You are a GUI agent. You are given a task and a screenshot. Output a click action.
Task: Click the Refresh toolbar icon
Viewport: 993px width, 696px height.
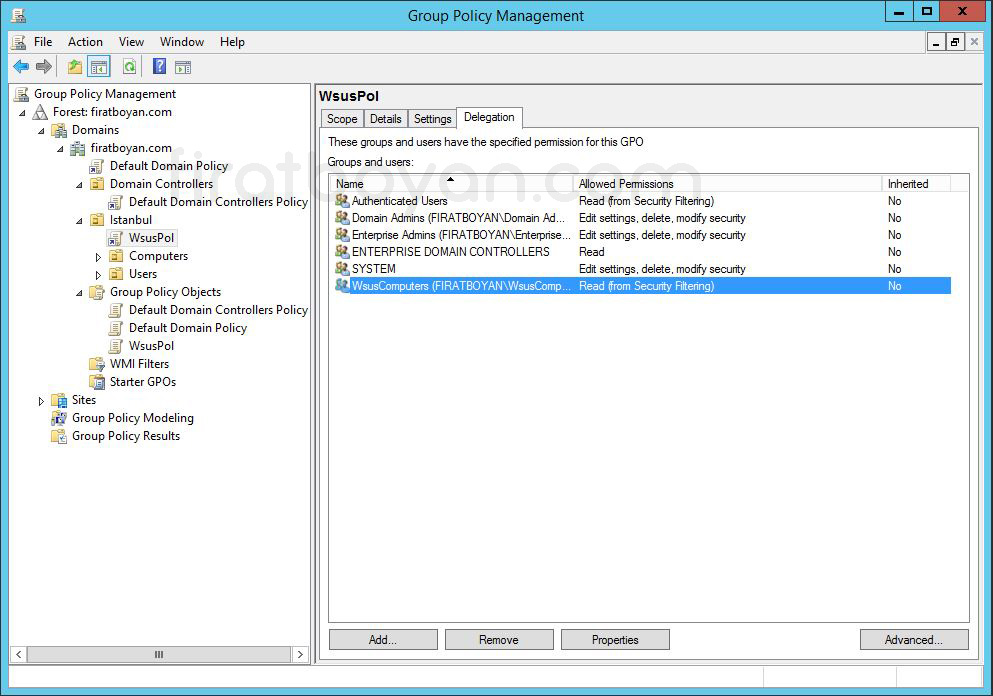(129, 66)
